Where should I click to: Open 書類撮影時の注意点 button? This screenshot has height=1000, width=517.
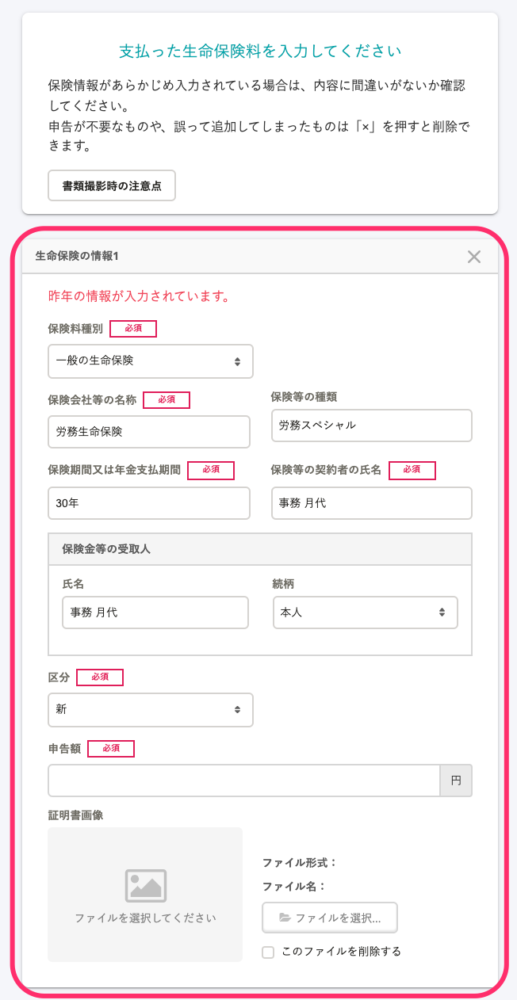coord(112,186)
